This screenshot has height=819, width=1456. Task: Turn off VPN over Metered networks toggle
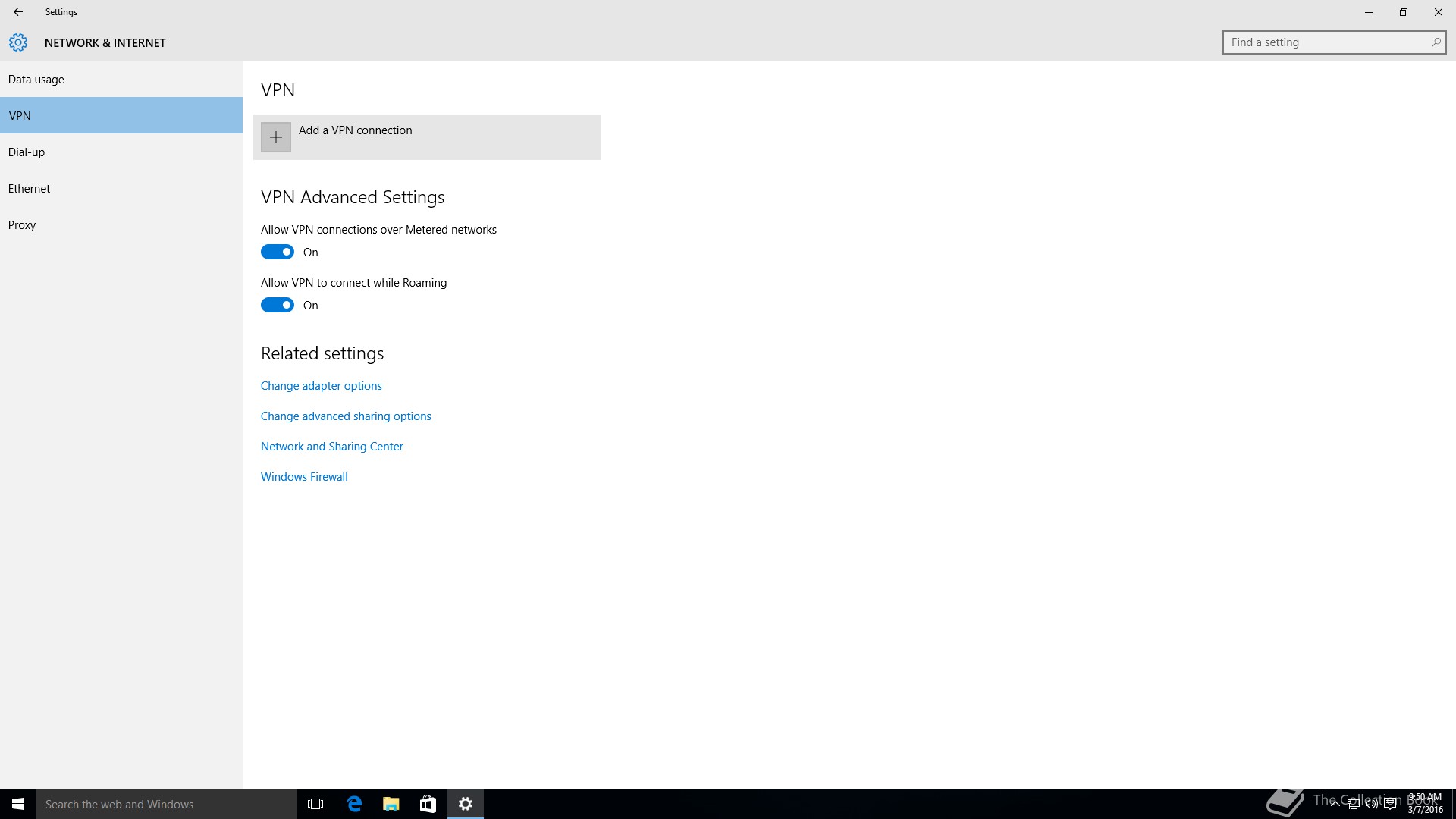278,252
